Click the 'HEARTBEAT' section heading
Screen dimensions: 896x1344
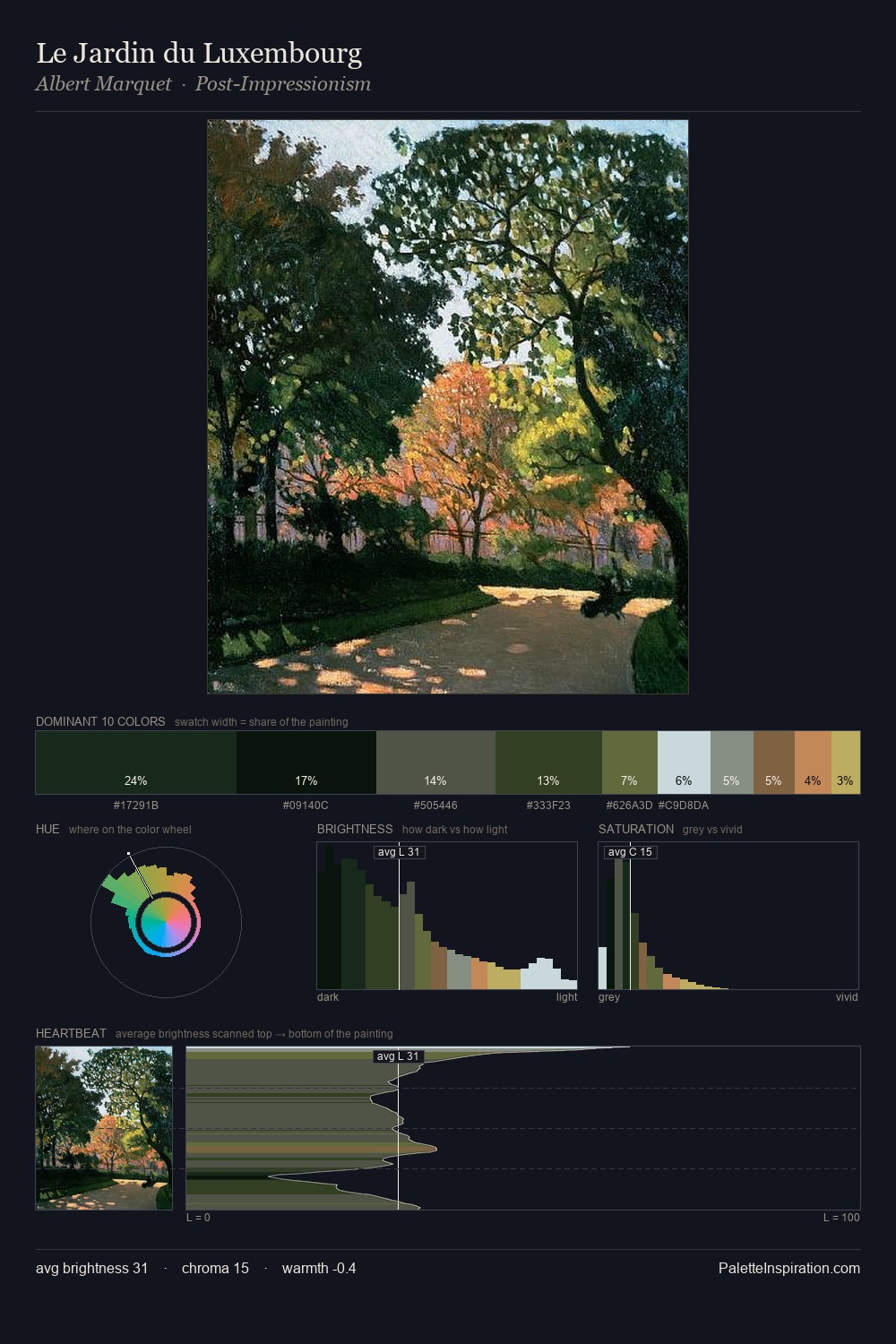point(71,1033)
